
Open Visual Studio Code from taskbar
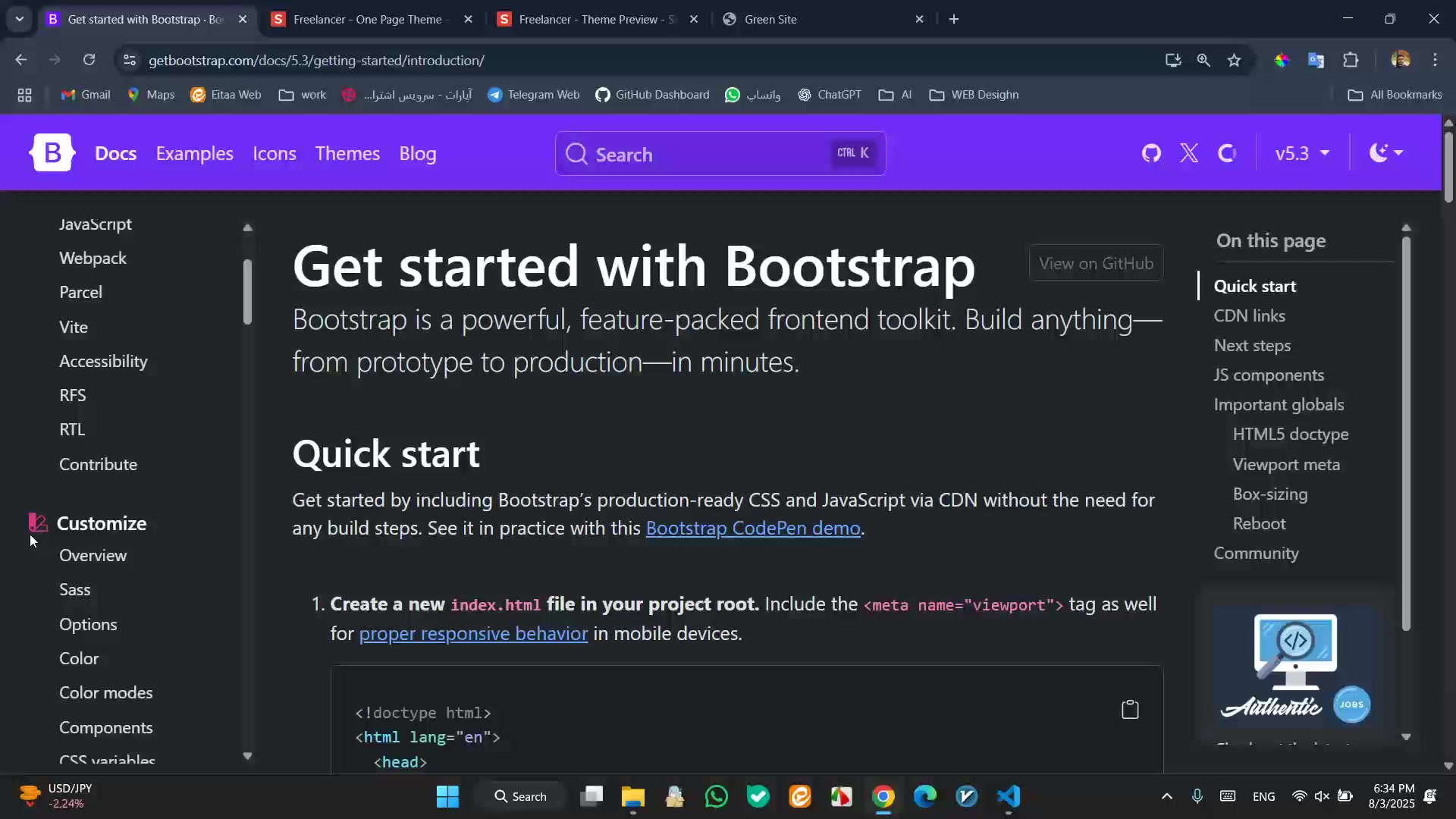coord(1009,796)
